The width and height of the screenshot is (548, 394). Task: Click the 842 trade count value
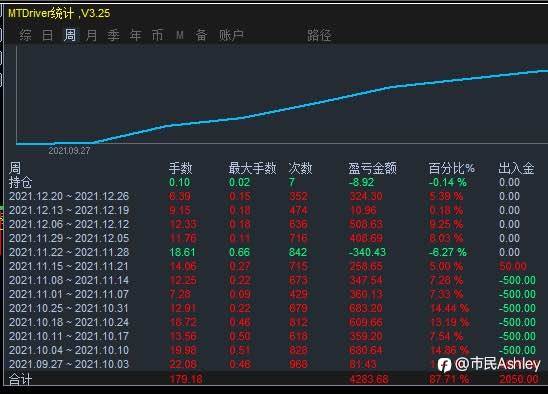click(298, 252)
